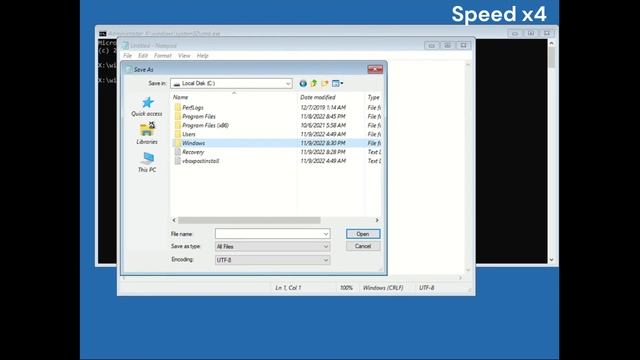640x360 pixels.
Task: Open the Notepad Help menu
Action: (x=202, y=56)
